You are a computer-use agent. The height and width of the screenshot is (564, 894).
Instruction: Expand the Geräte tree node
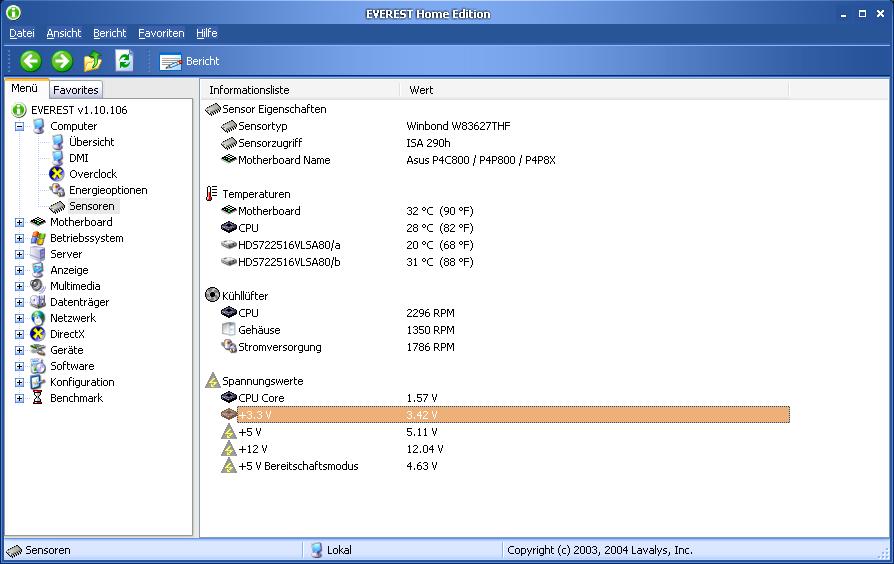(x=19, y=350)
